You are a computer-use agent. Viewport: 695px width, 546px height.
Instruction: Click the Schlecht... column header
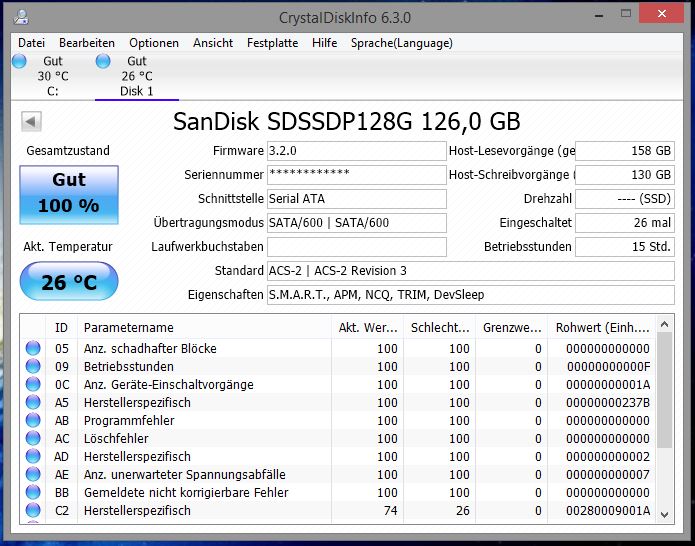tap(439, 328)
